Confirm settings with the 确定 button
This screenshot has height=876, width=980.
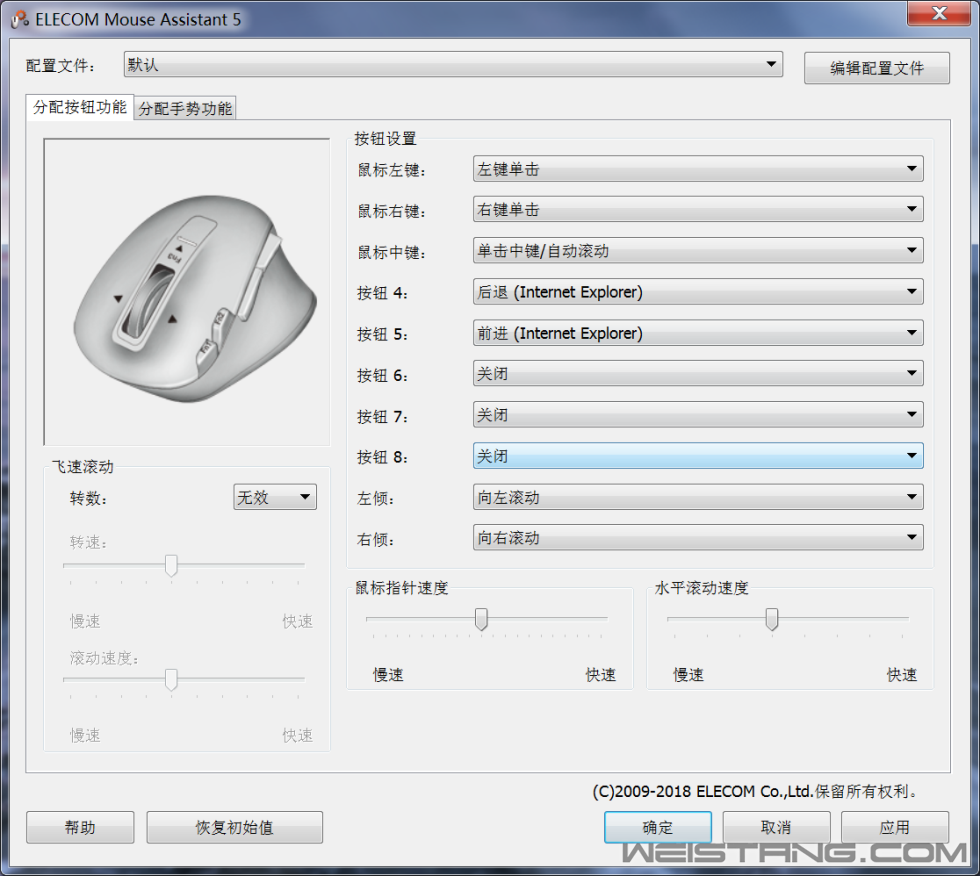tap(658, 827)
